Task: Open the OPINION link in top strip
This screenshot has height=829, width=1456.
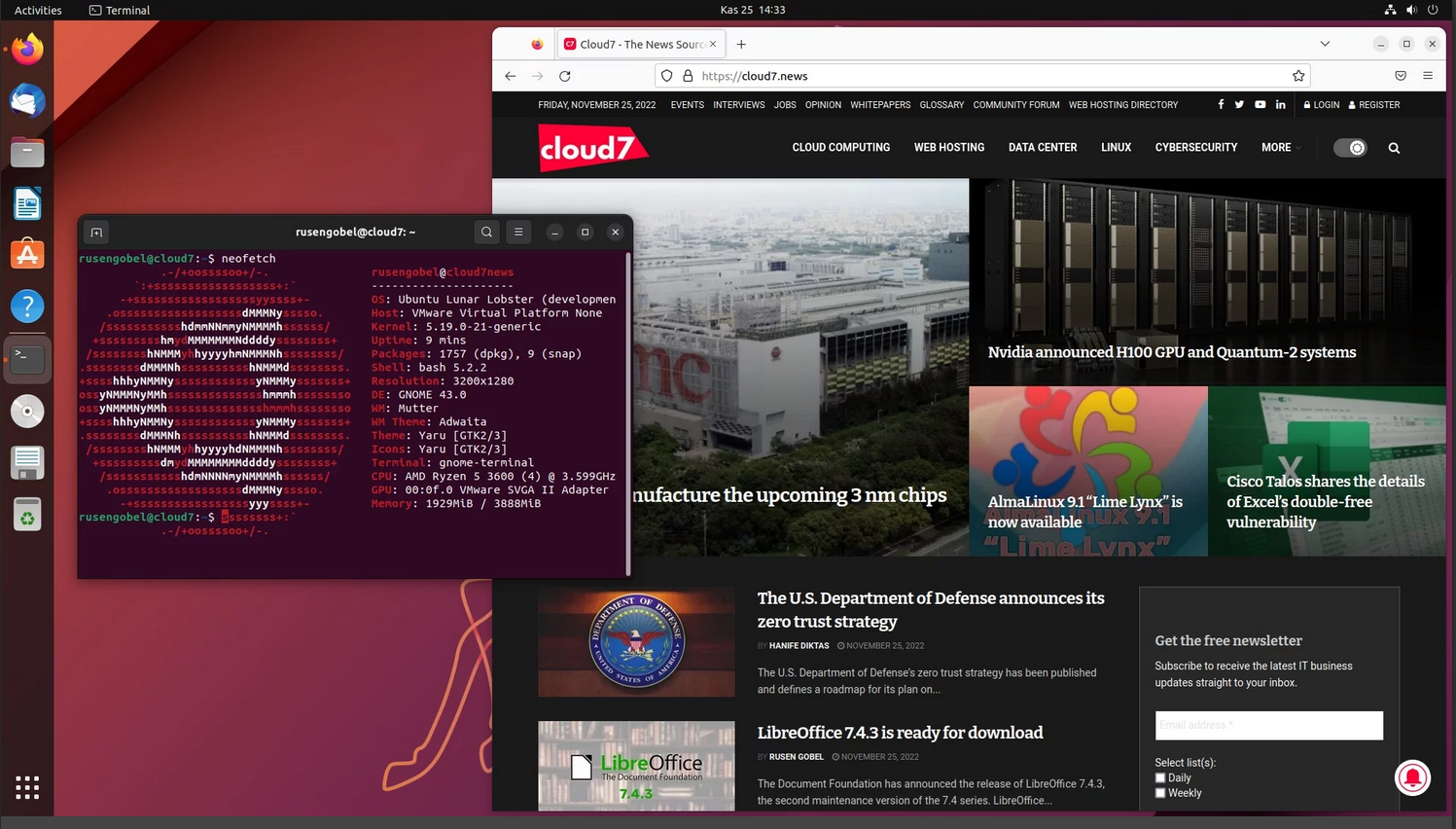Action: (x=823, y=105)
